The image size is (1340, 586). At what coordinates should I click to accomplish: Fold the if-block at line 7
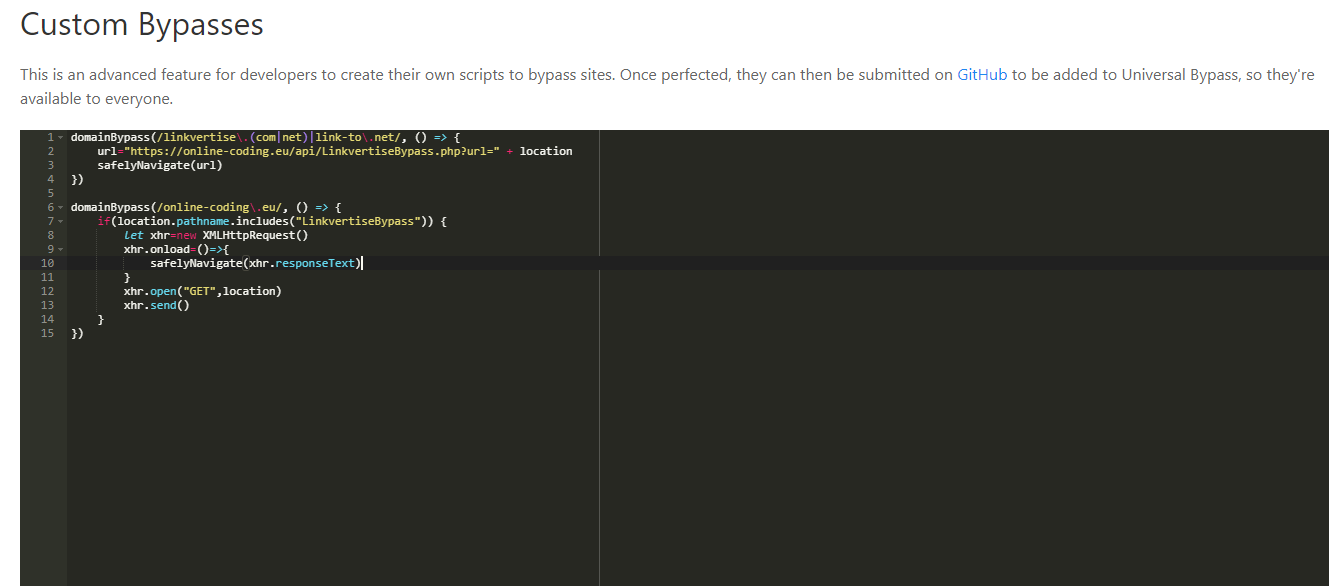[x=60, y=221]
